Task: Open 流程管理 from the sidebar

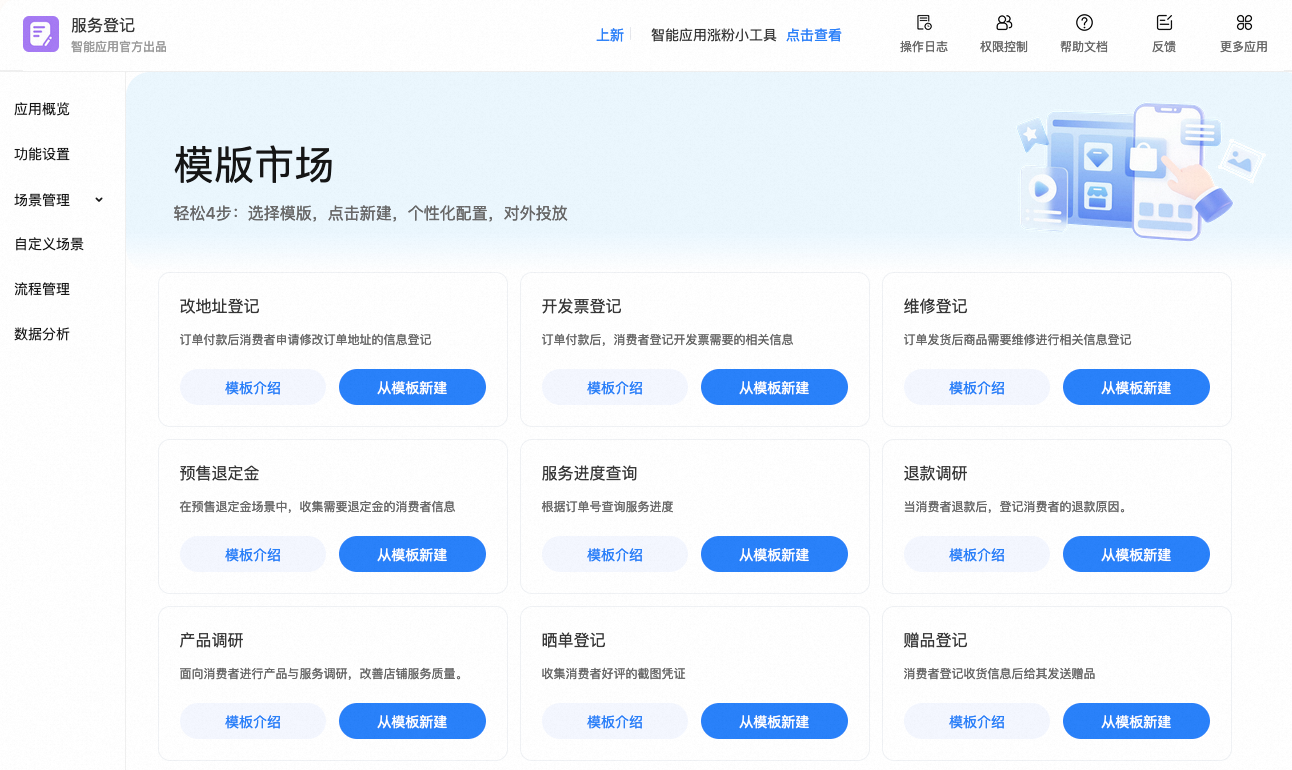Action: [x=42, y=289]
